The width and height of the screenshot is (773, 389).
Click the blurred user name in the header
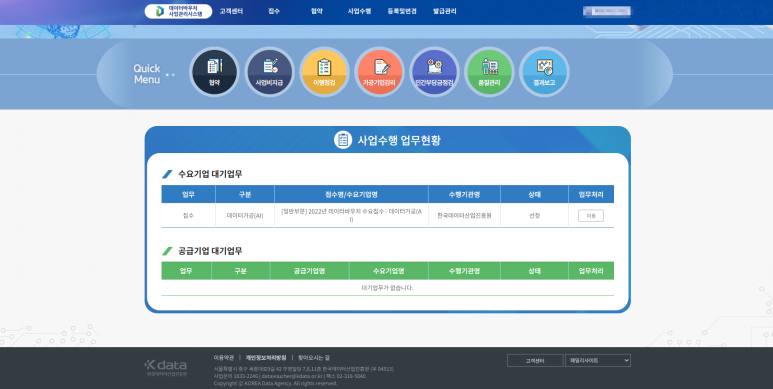point(607,11)
